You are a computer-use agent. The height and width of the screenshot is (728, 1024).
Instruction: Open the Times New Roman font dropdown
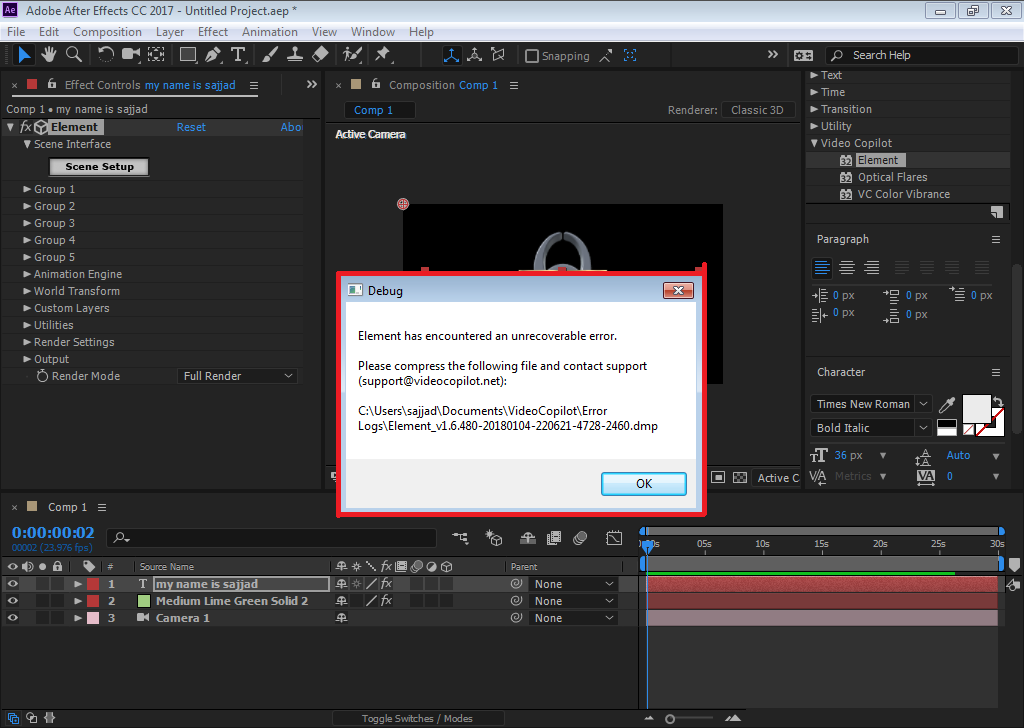pos(871,404)
